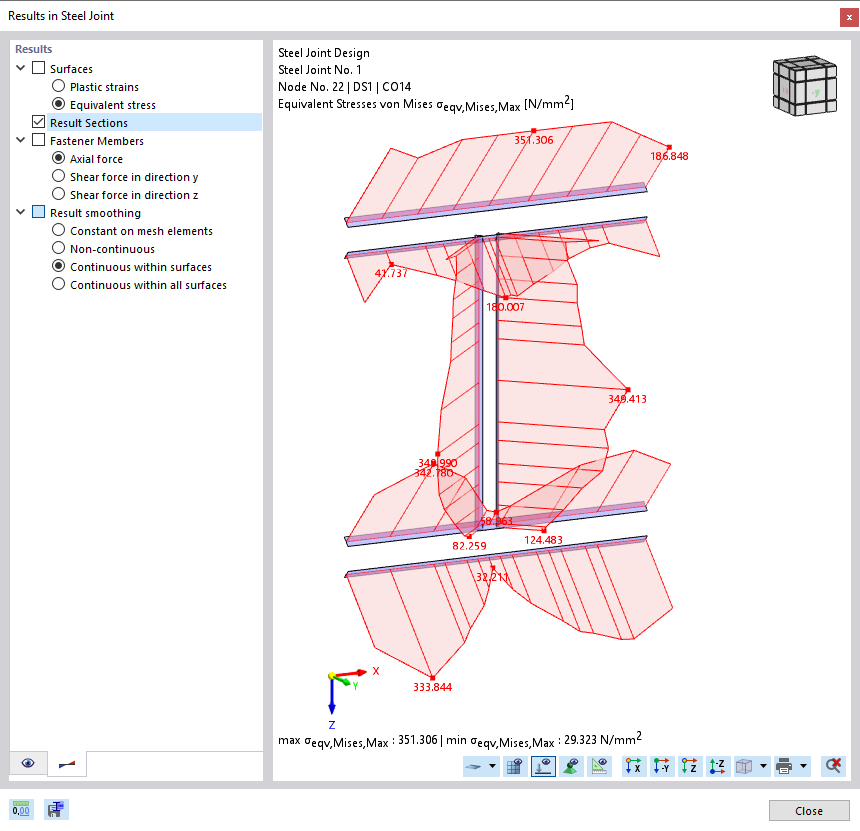860x831 pixels.
Task: Collapse the Result smoothing section
Action: tap(21, 212)
